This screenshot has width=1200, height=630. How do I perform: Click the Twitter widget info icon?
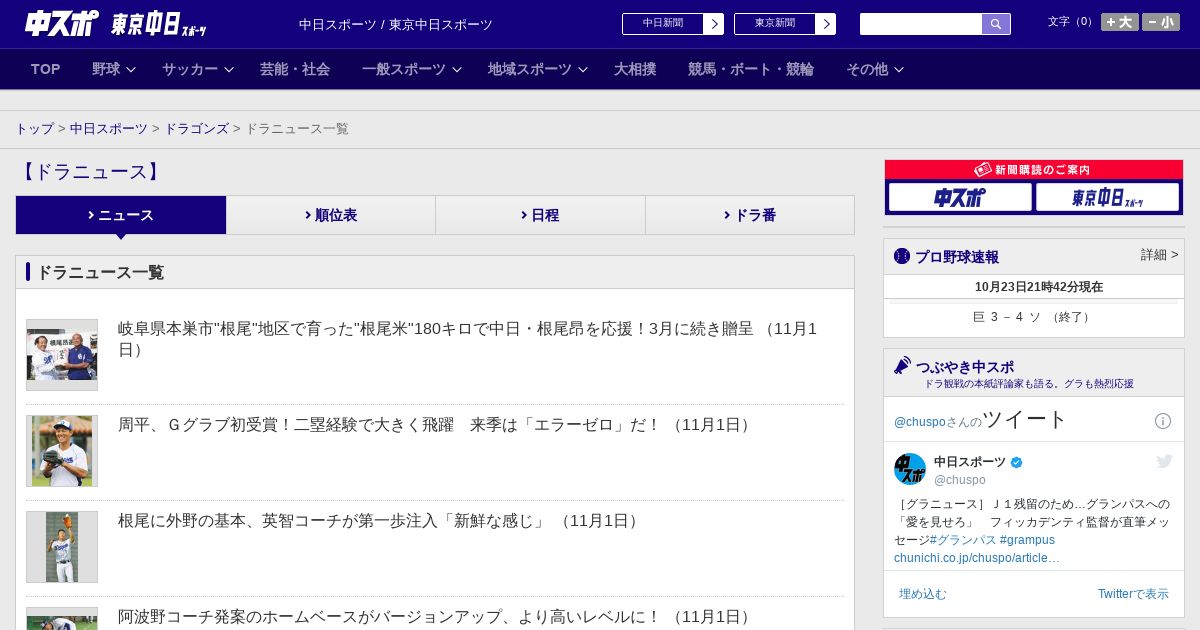1163,421
